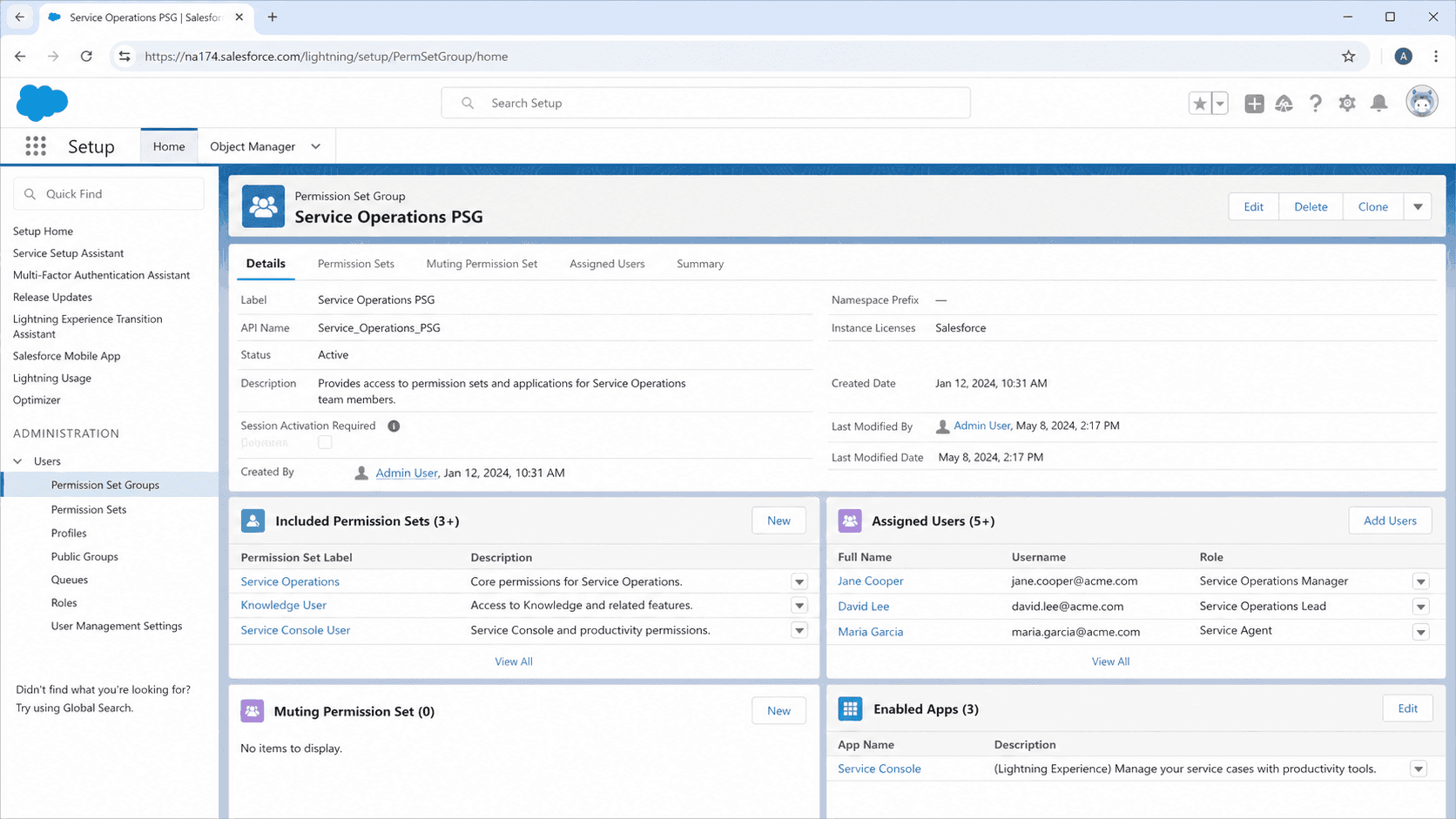The width and height of the screenshot is (1456, 819).
Task: Close the Service Operations PSG browser tab
Action: [239, 17]
